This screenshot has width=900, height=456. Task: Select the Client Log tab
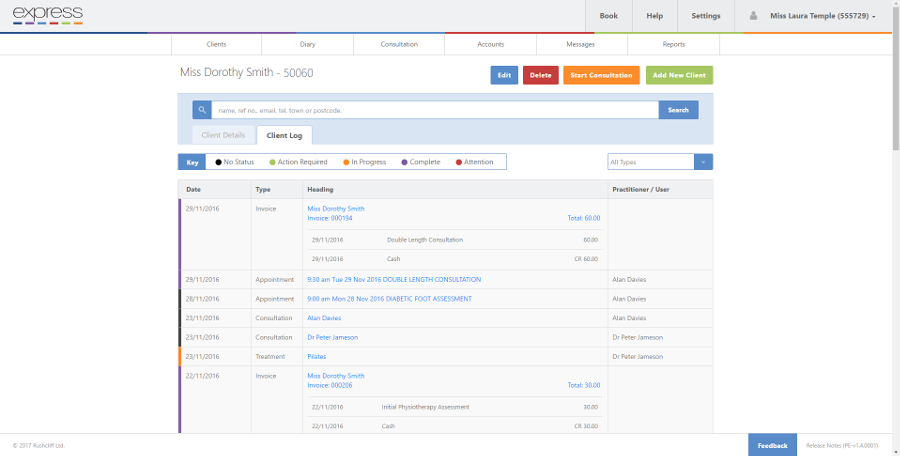click(x=284, y=136)
